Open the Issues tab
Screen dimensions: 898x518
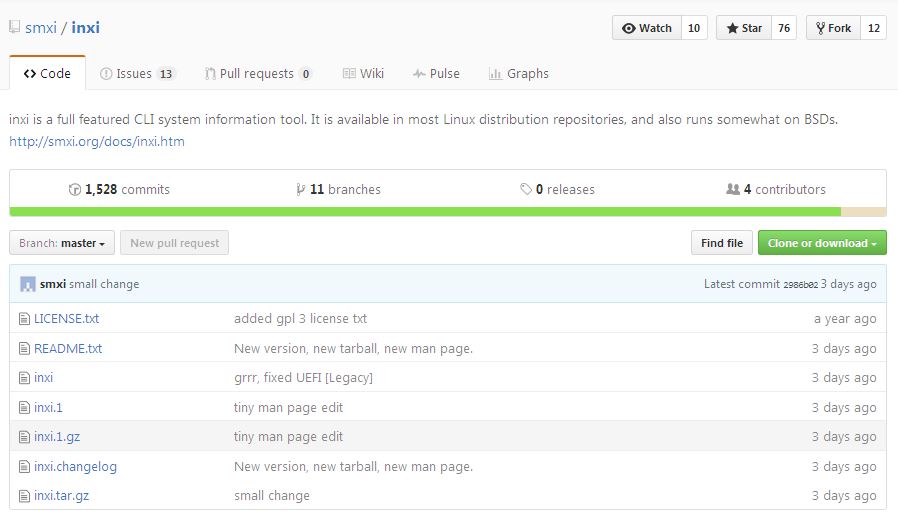pyautogui.click(x=137, y=73)
